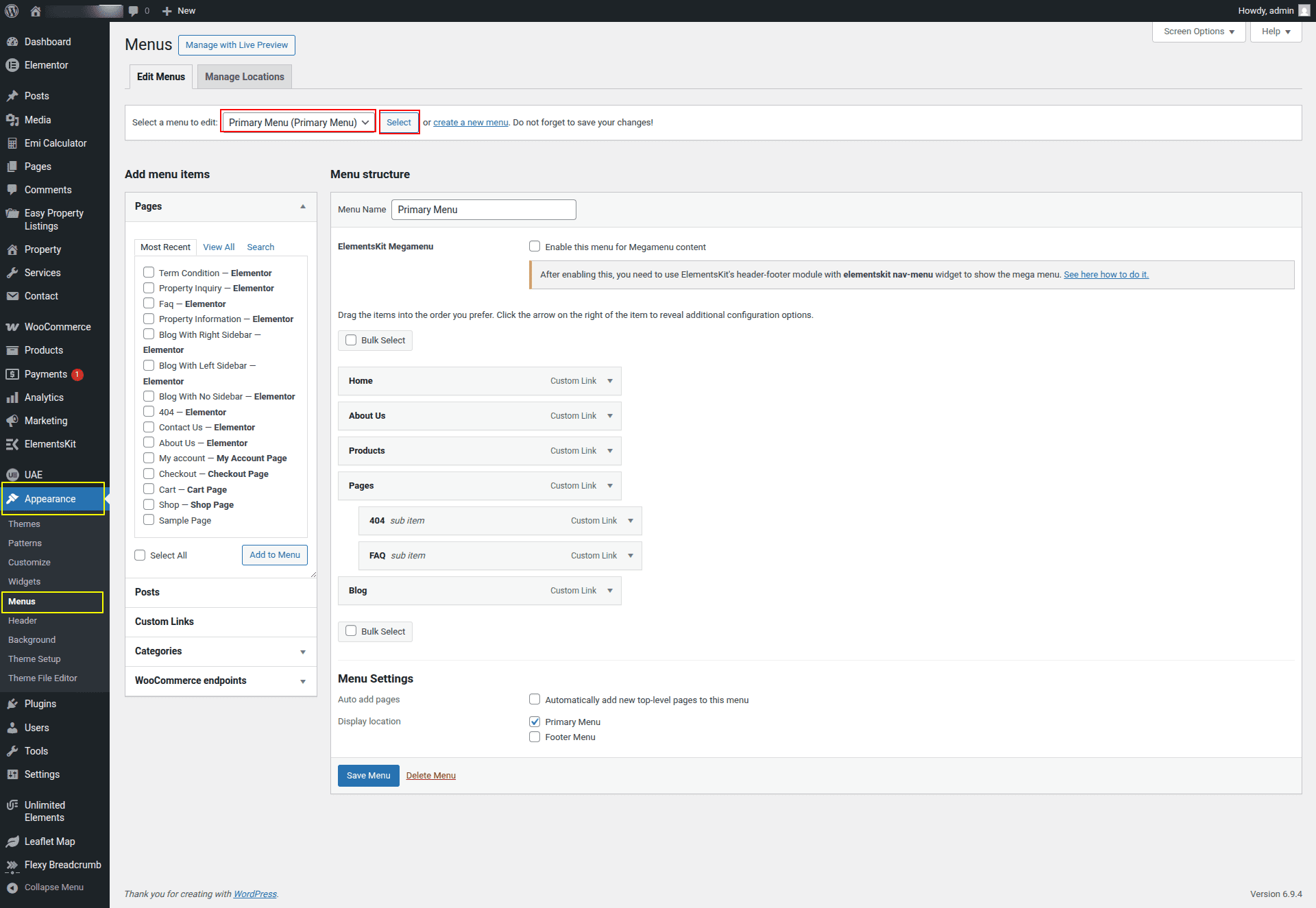The height and width of the screenshot is (908, 1316).
Task: Switch to View All pages tab
Action: point(219,247)
